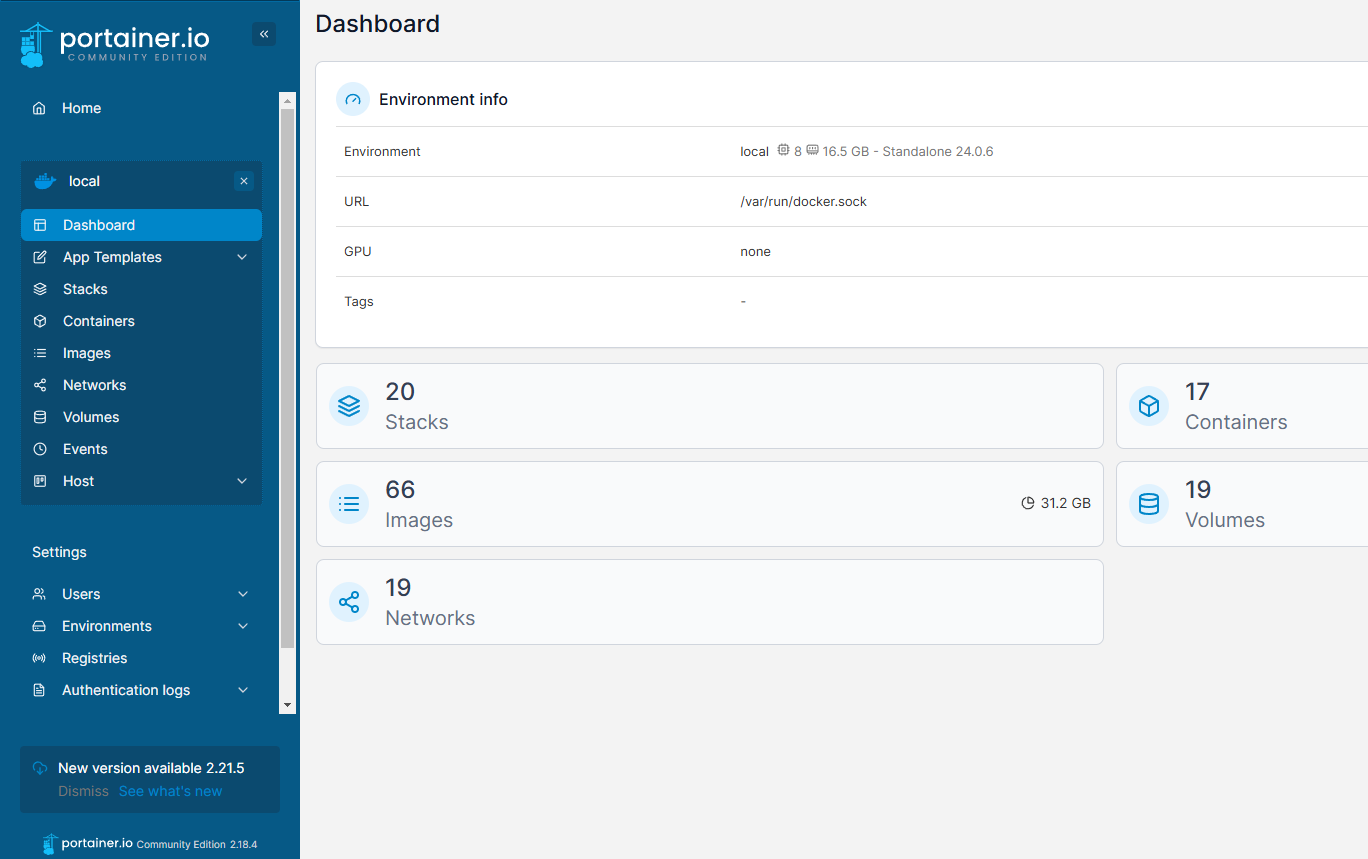Dismiss the new version notice
The height and width of the screenshot is (859, 1368).
click(83, 791)
